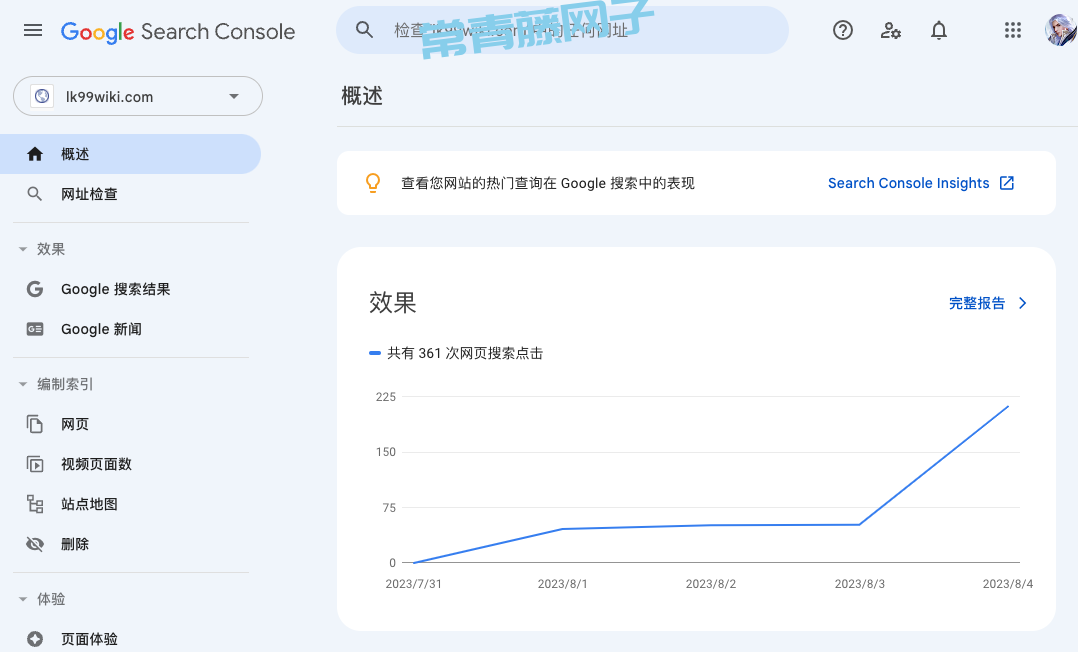1078x652 pixels.
Task: Click the 2023/7/31 date axis label
Action: click(x=413, y=584)
